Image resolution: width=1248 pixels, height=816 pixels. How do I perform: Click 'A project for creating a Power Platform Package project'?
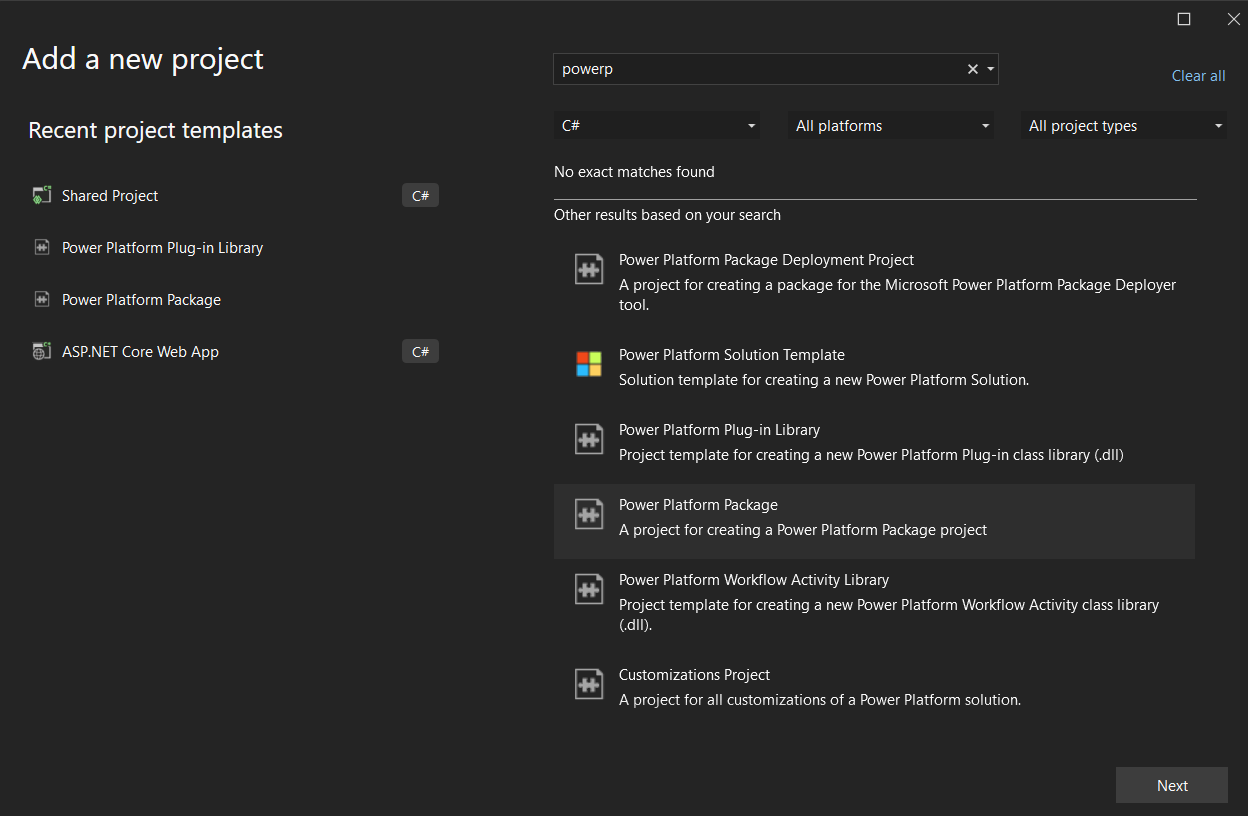[803, 530]
